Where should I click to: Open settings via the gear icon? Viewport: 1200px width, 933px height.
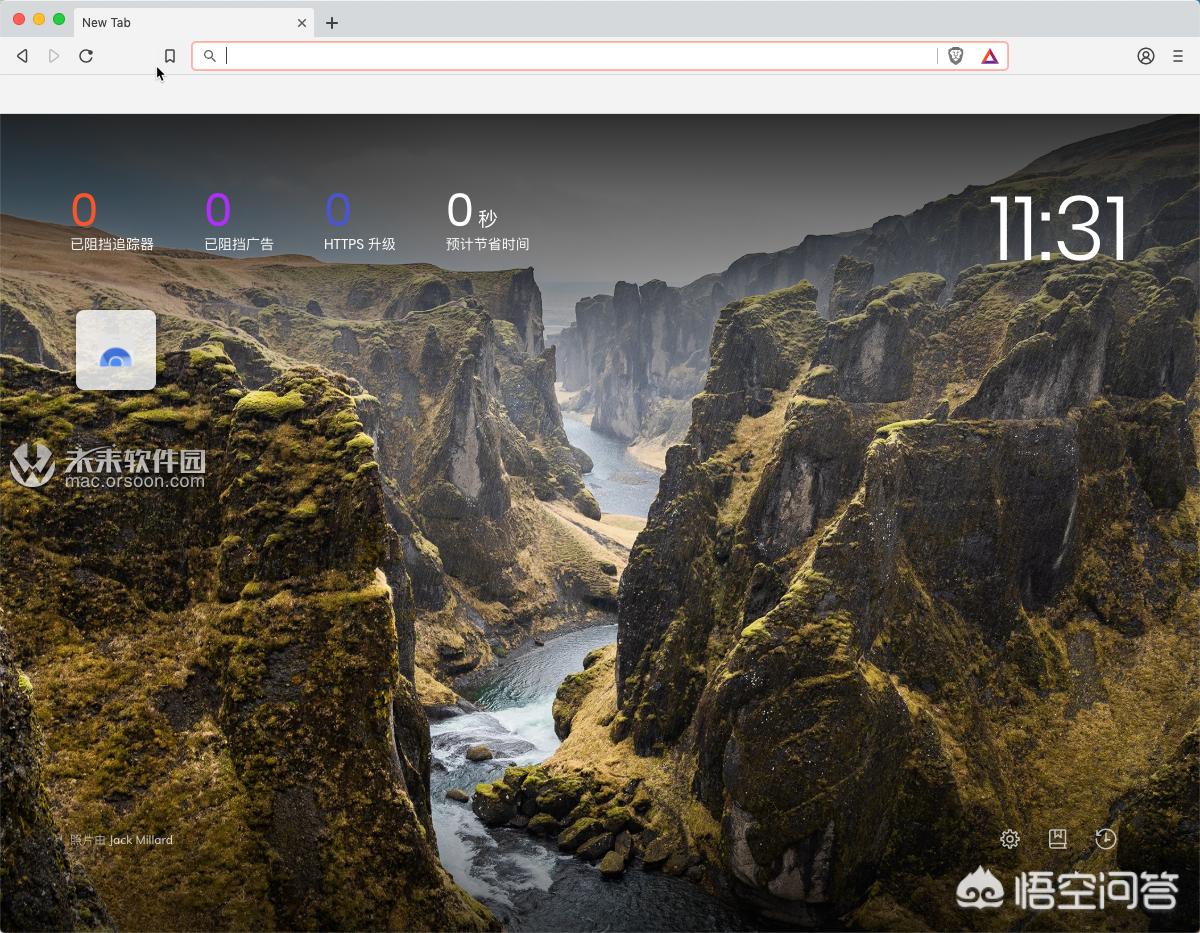click(1010, 839)
